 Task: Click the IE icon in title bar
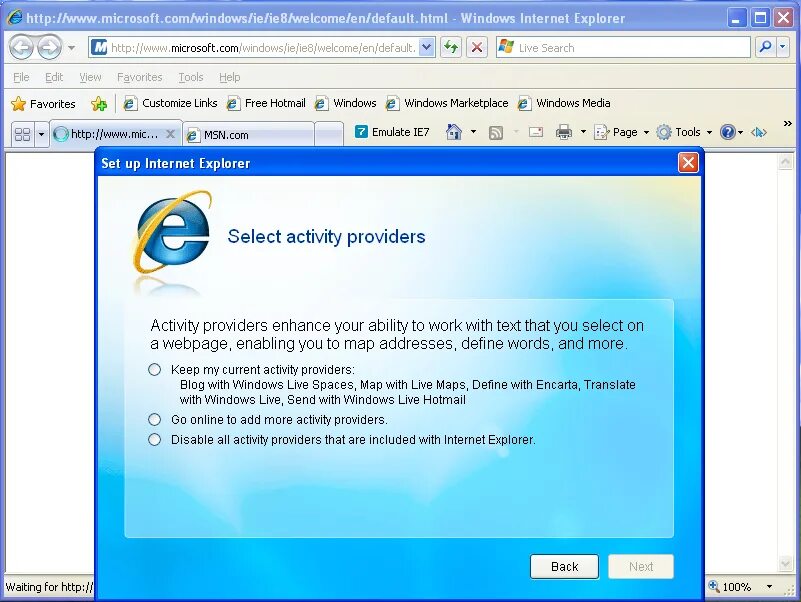pyautogui.click(x=15, y=17)
